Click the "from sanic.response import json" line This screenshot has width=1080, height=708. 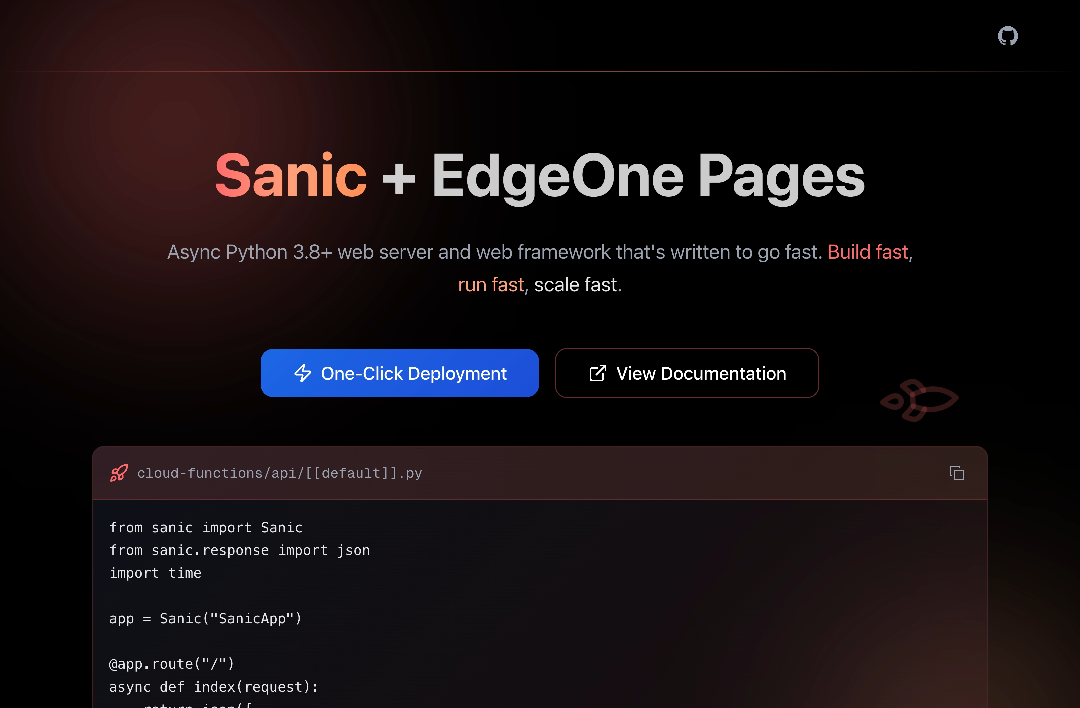(239, 550)
